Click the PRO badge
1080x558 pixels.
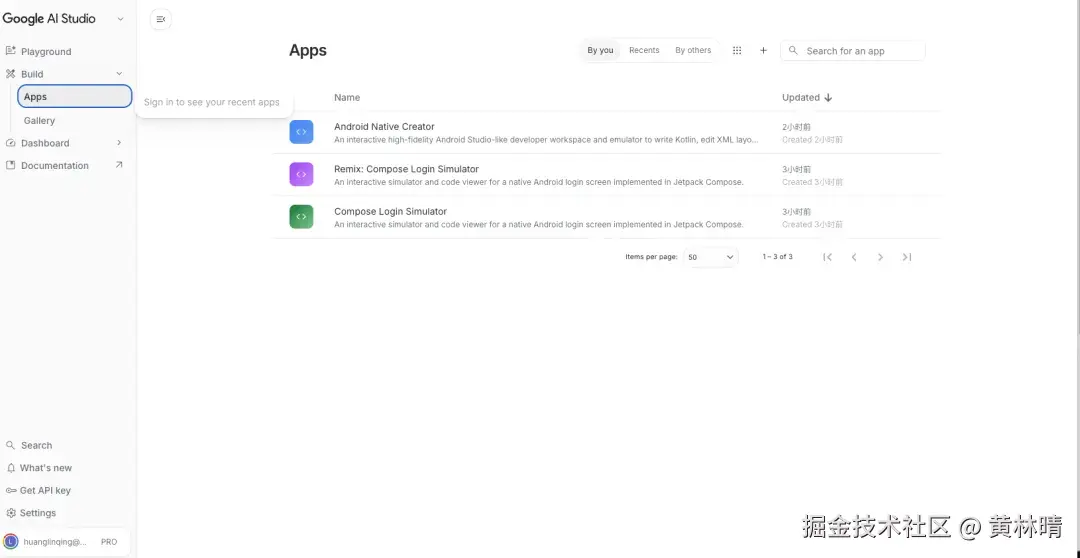pyautogui.click(x=109, y=542)
